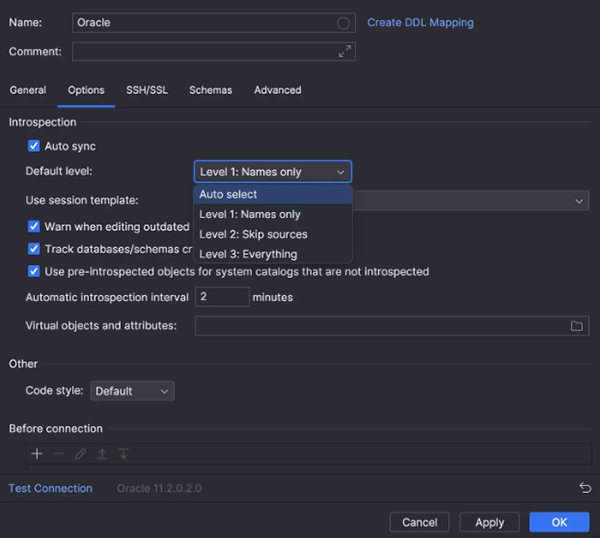Expand the Comment field with arrows icon
600x538 pixels.
(x=345, y=51)
